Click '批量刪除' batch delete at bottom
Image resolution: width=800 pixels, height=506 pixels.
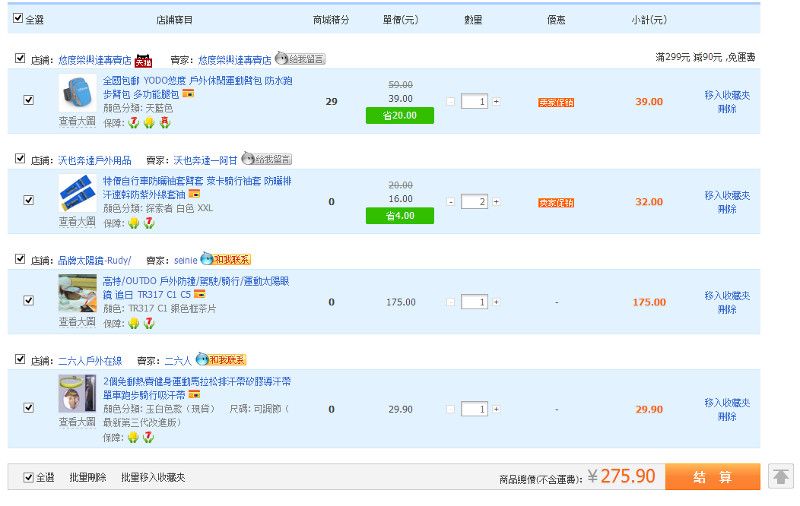tap(87, 478)
